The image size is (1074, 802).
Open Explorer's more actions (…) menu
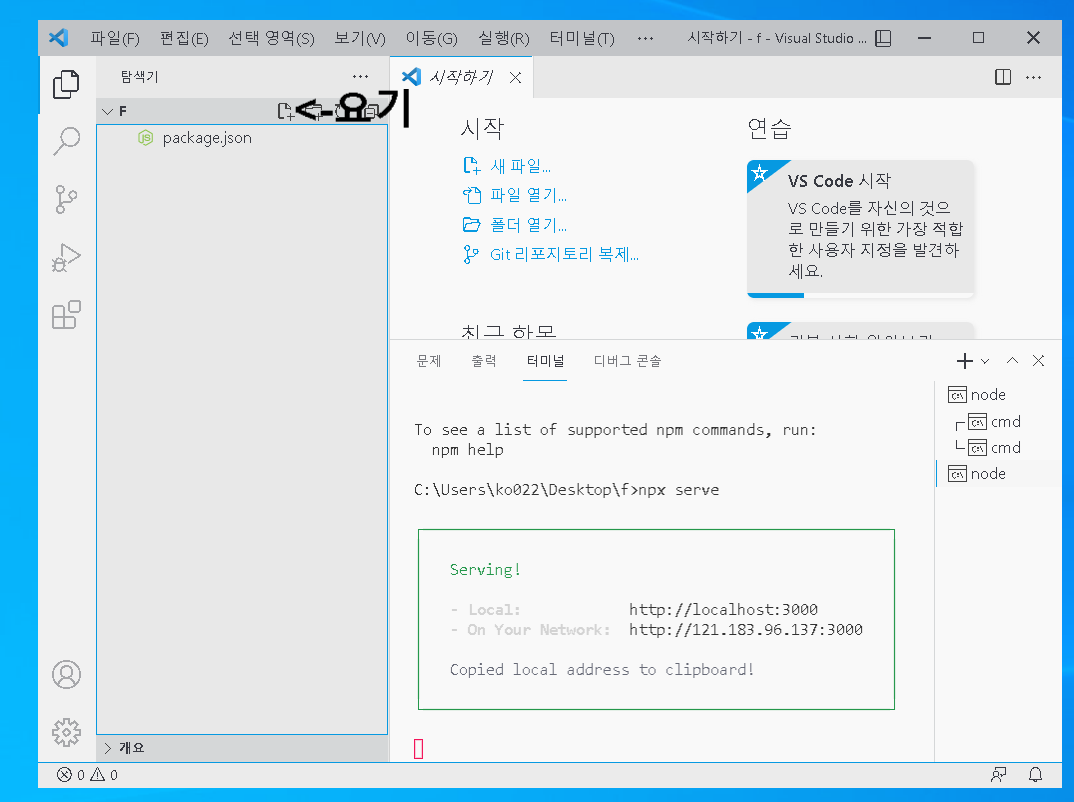pos(360,77)
